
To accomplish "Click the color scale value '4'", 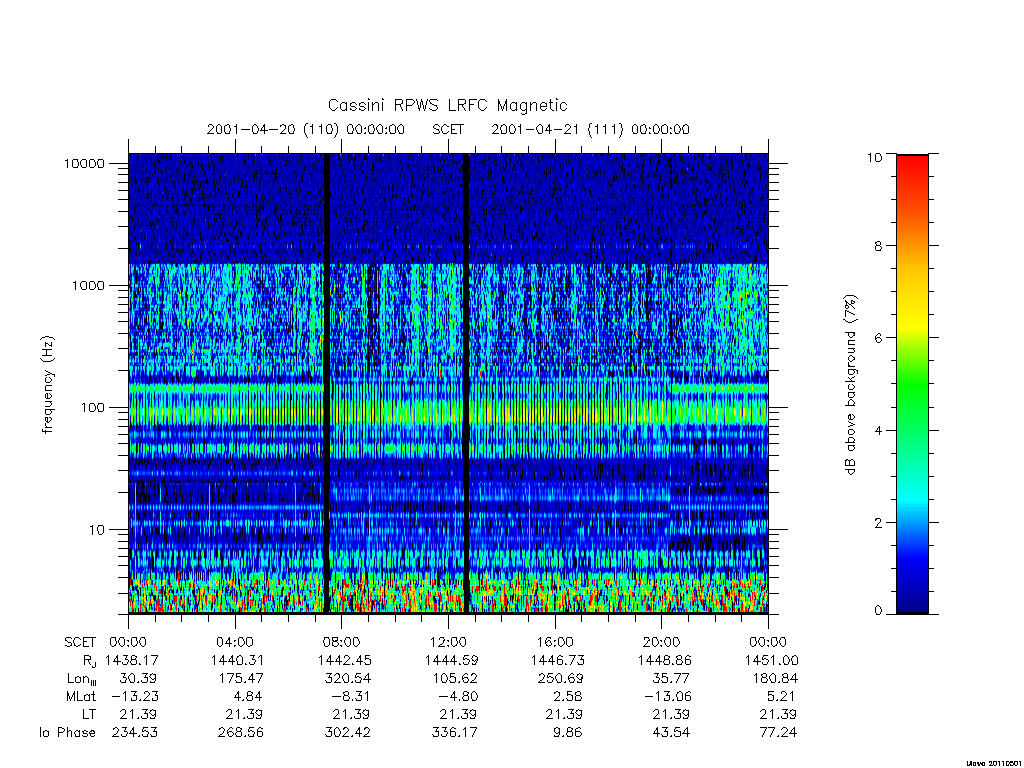I will point(879,430).
